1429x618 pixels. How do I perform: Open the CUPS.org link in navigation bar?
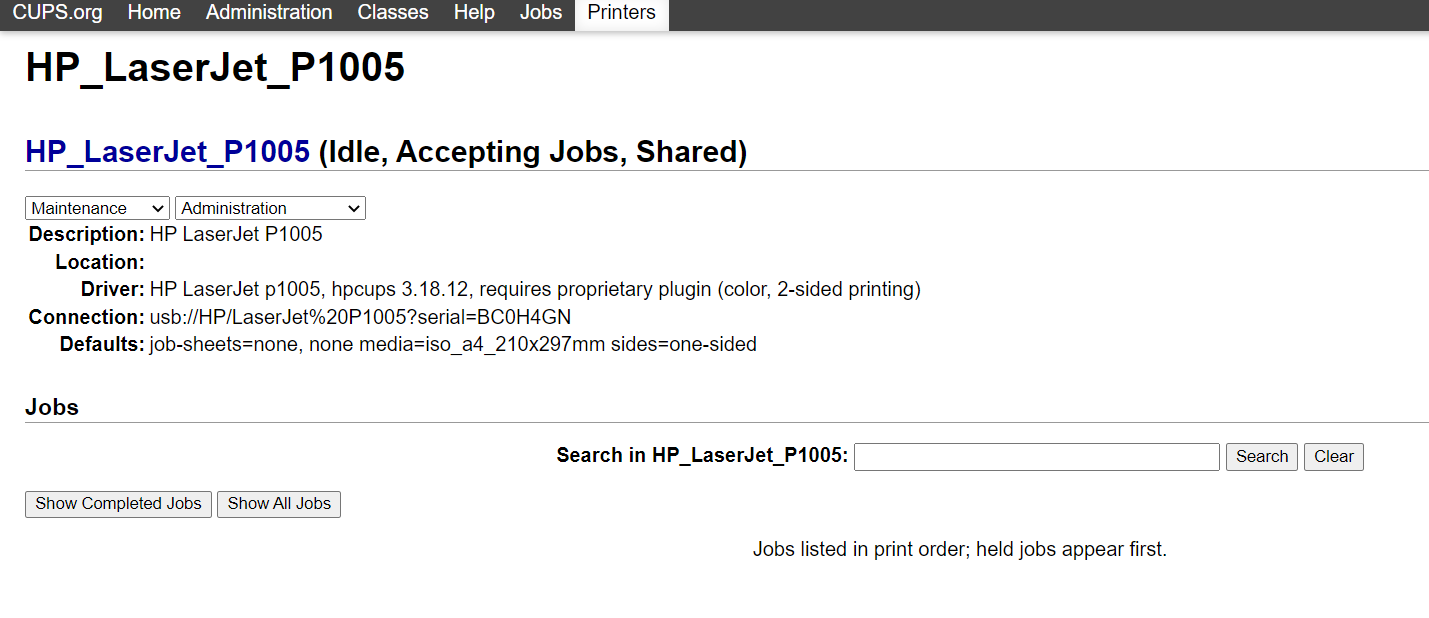coord(58,13)
